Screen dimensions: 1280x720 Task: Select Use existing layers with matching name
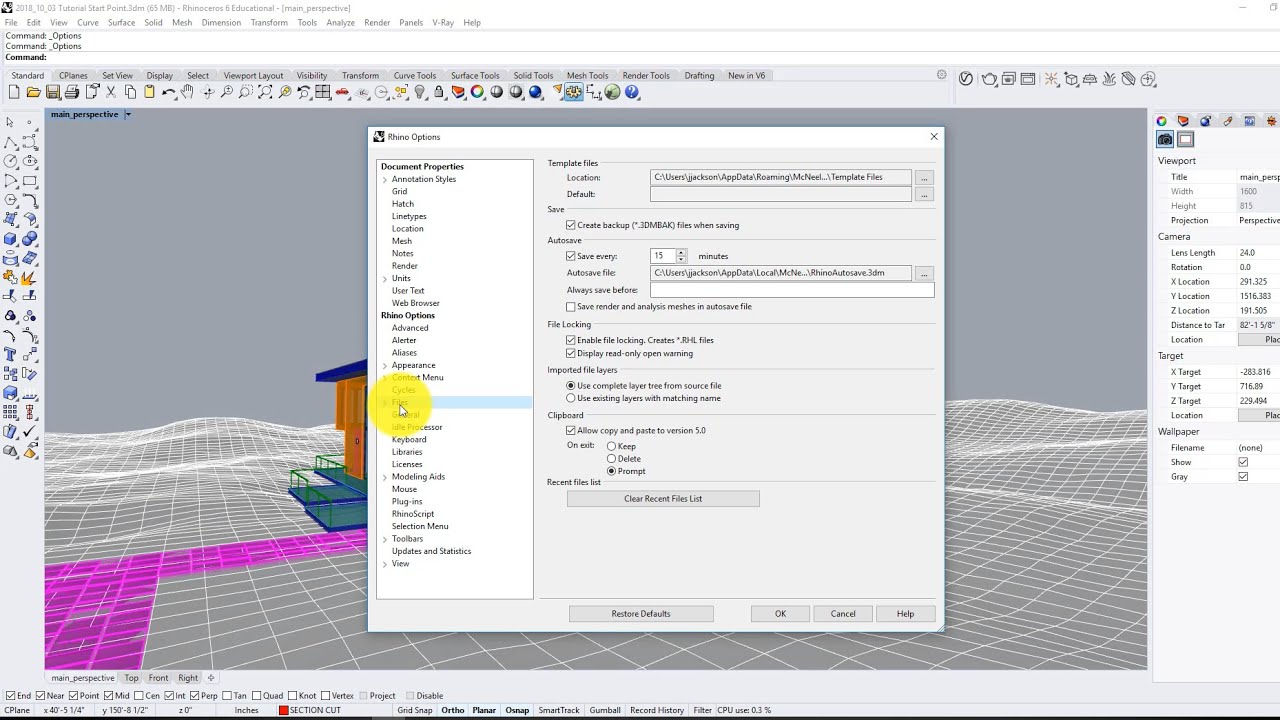click(x=571, y=398)
